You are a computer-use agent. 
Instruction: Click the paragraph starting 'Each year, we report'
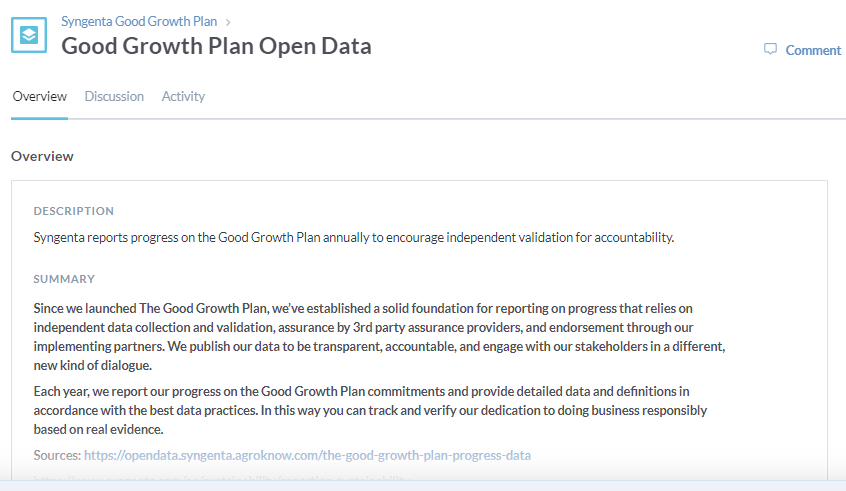(x=370, y=410)
